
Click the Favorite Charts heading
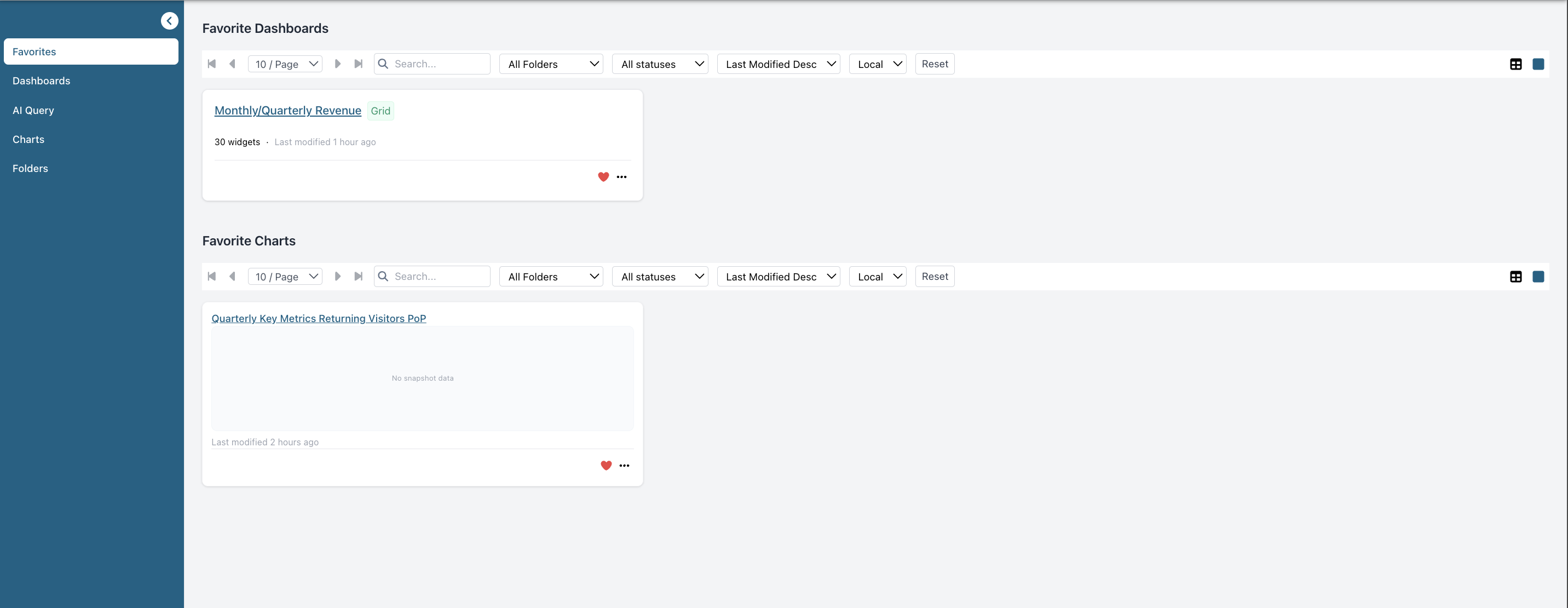coord(249,241)
